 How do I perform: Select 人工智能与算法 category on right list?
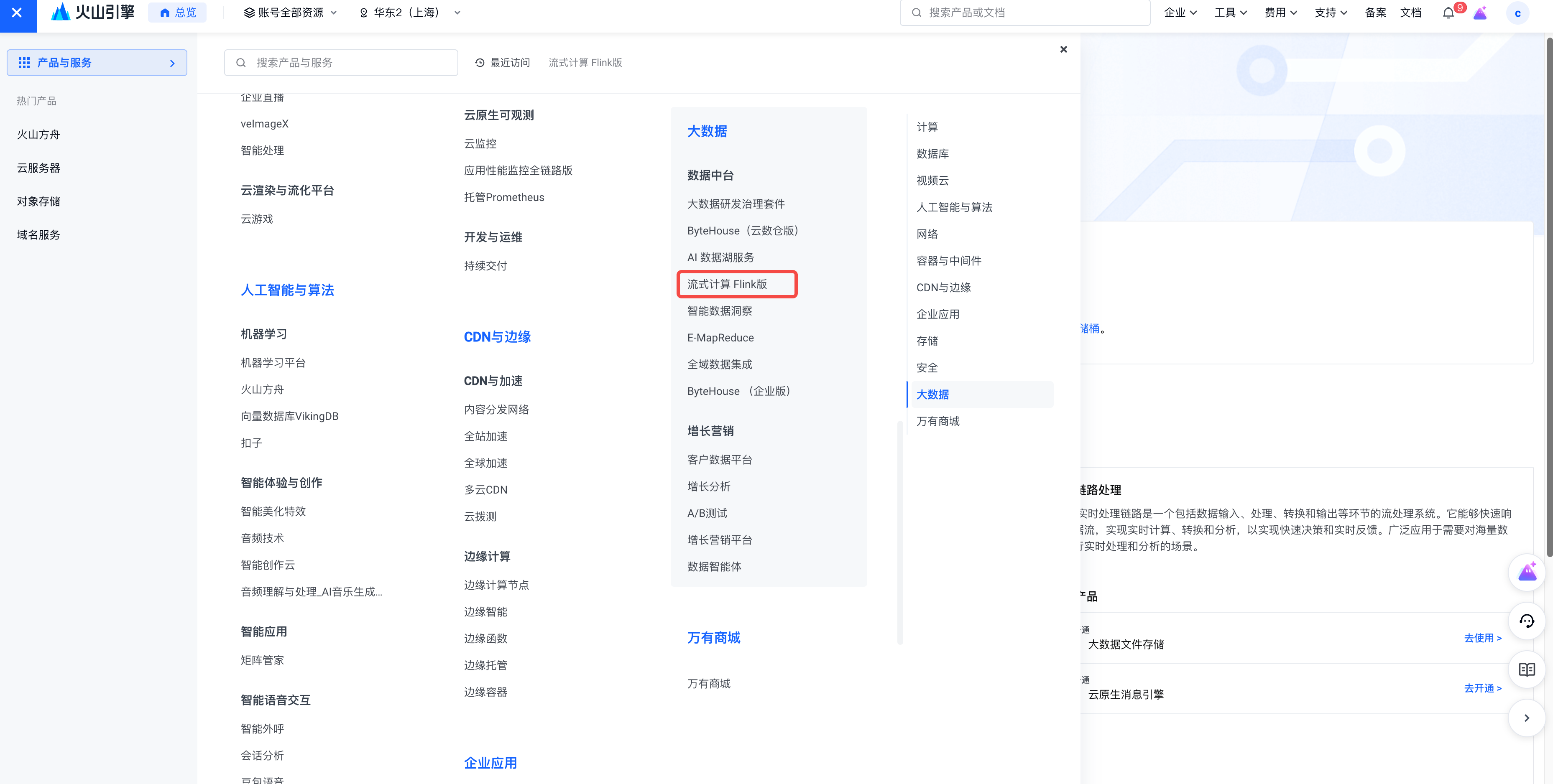tap(954, 207)
